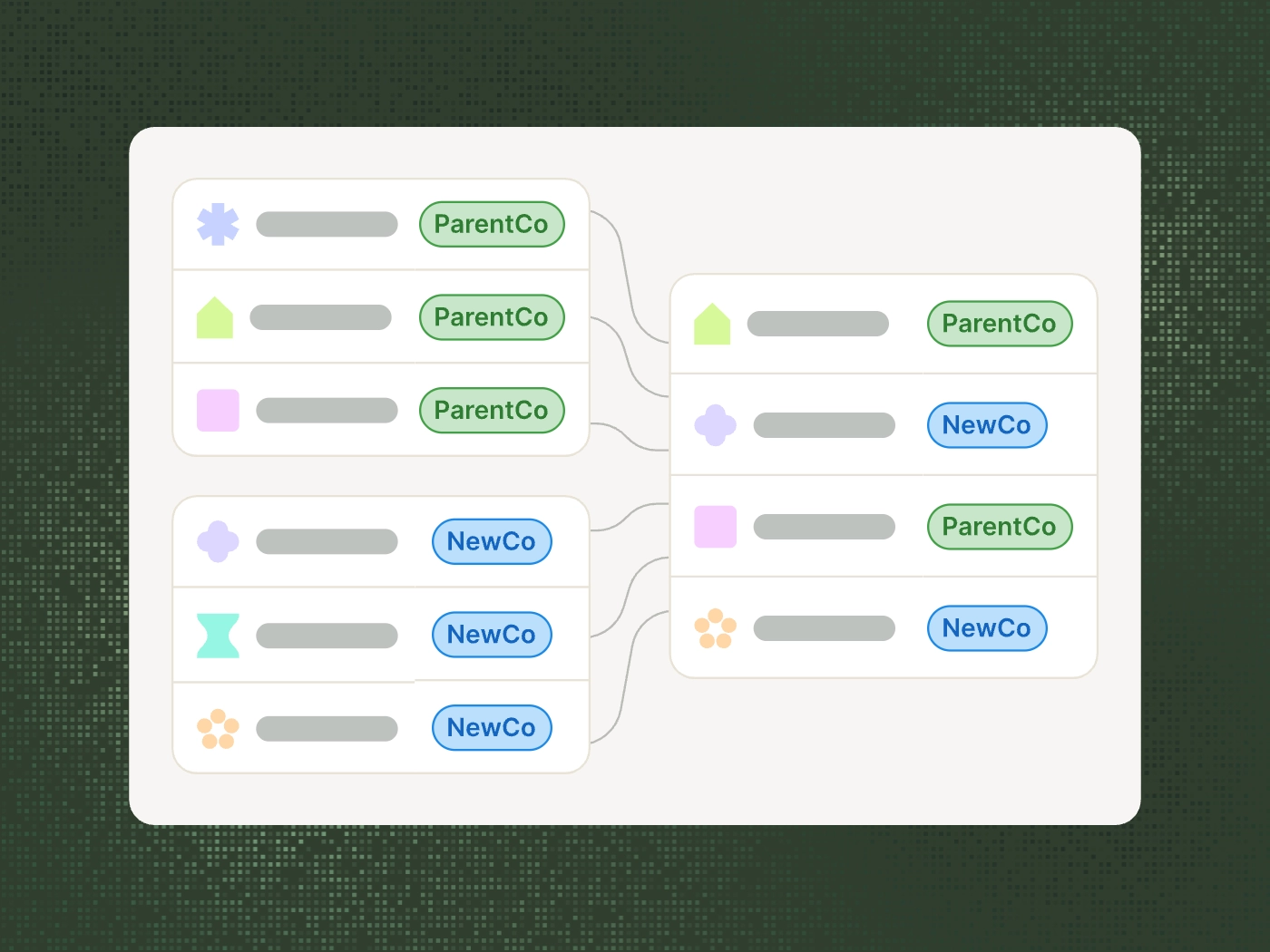The width and height of the screenshot is (1270, 952).
Task: Toggle the NewCo badge on the hourglass row
Action: [x=491, y=635]
